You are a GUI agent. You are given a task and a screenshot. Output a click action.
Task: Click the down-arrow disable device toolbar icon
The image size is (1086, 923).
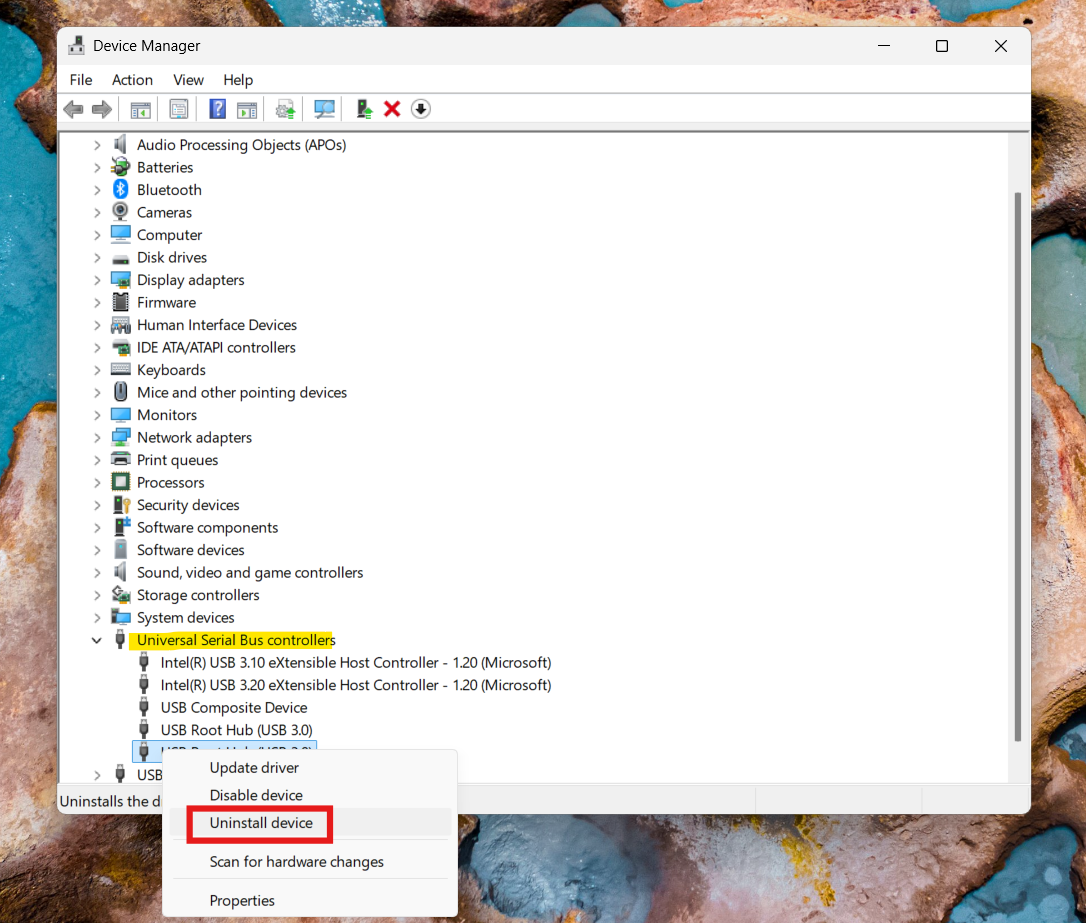tap(421, 109)
